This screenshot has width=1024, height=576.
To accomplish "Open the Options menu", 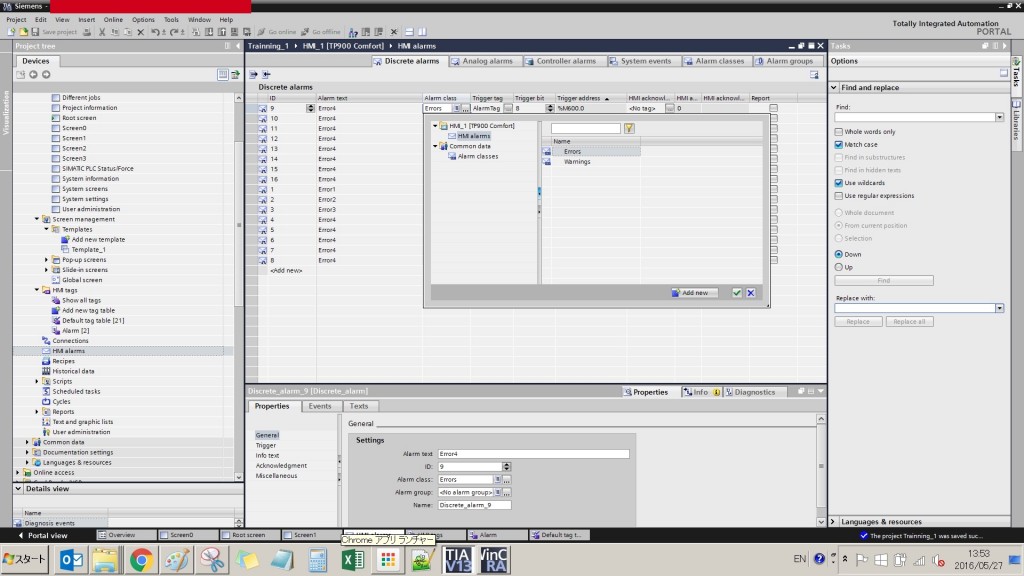I will (x=143, y=20).
